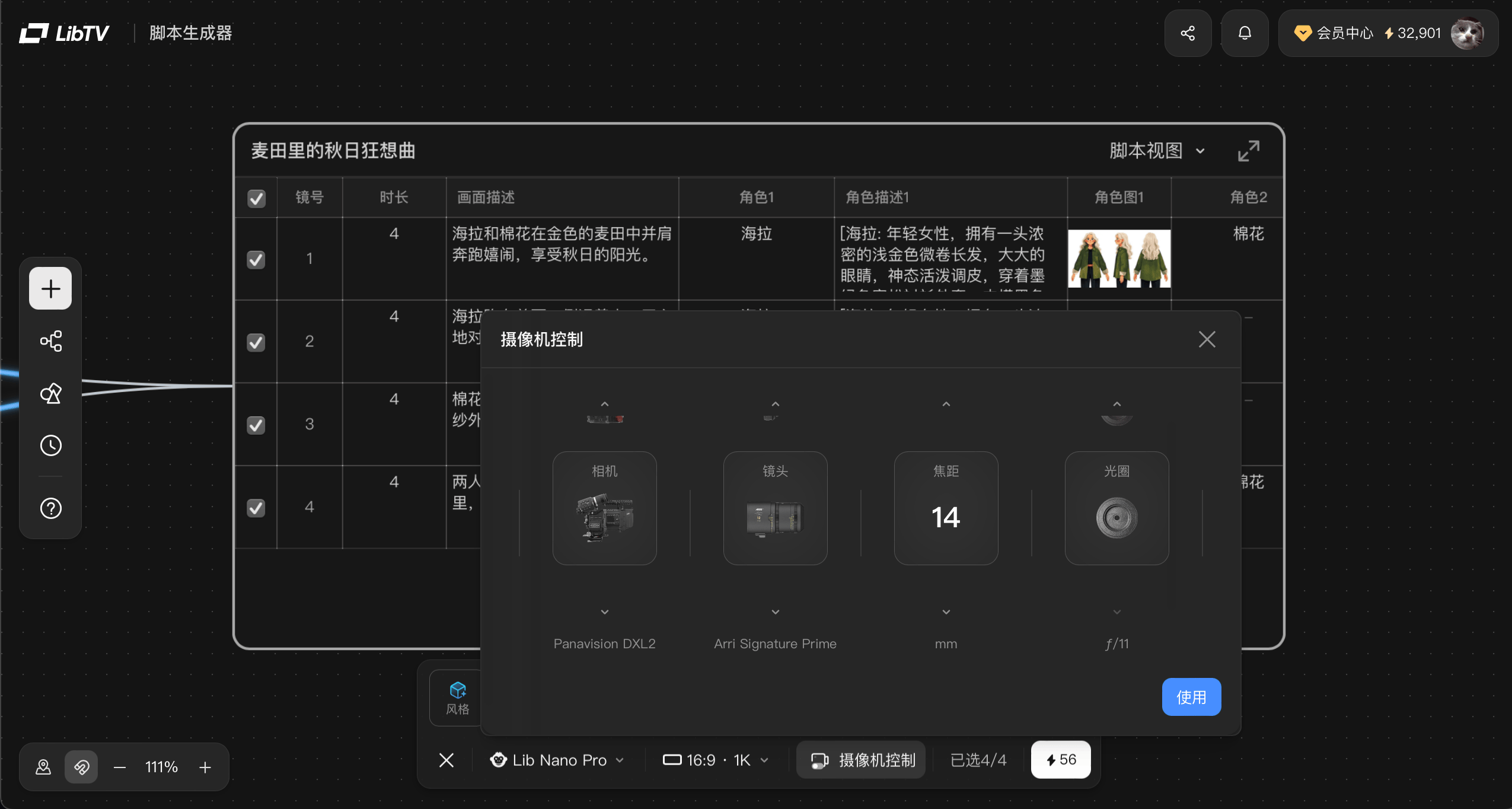Click up chevron above 镜头 card
This screenshot has height=809, width=1512.
pos(776,404)
